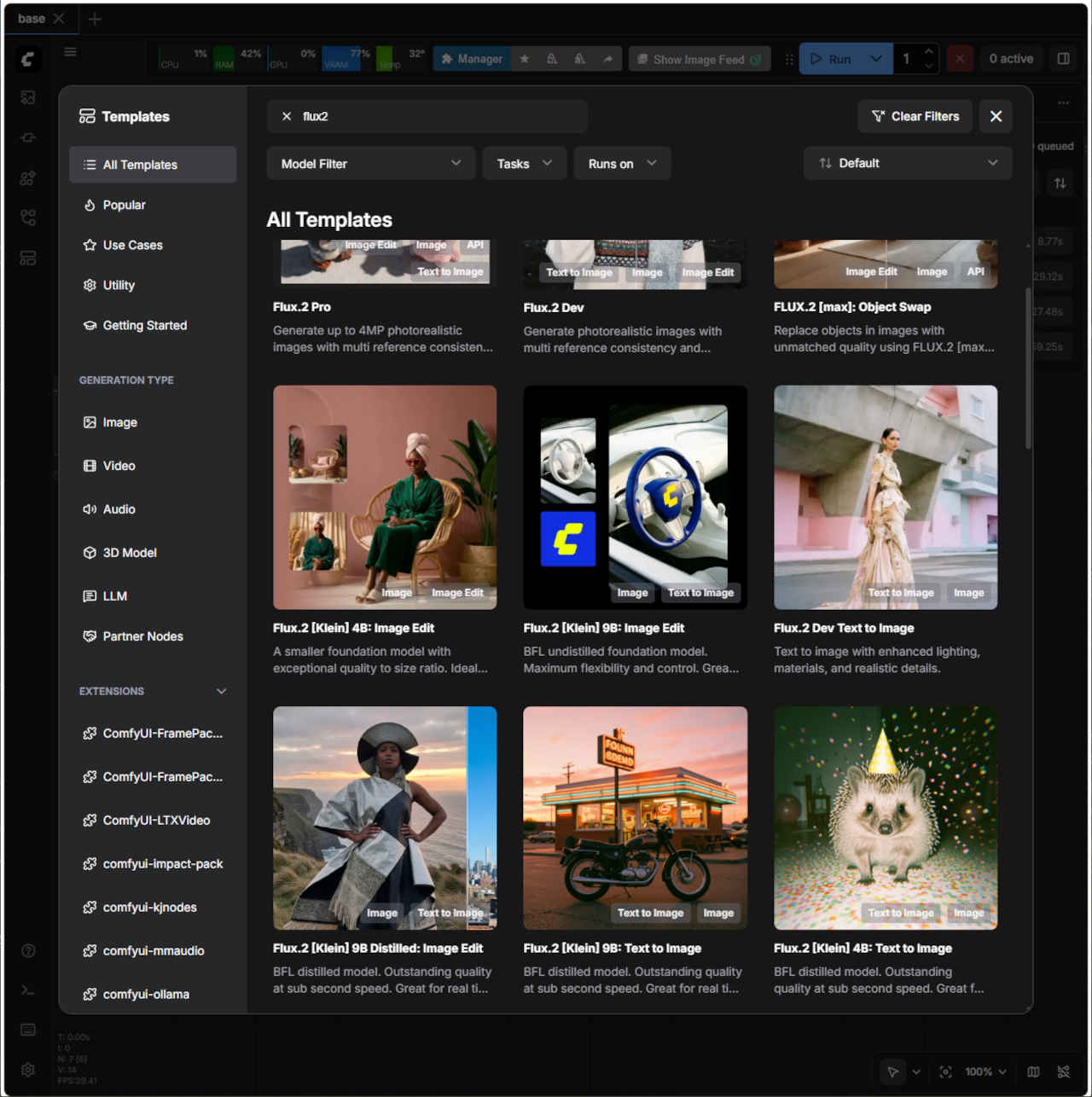
Task: Clear the flux2 search text with the X icon
Action: tap(287, 116)
